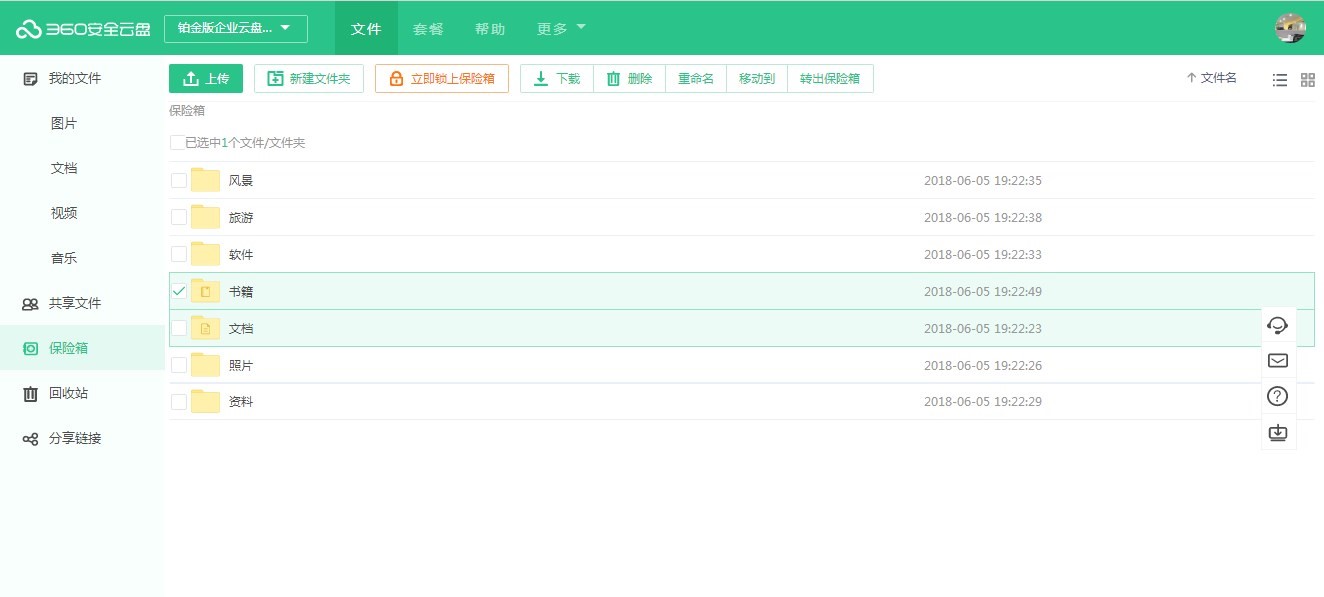Switch to grid view layout icon
1324x597 pixels.
coord(1307,80)
